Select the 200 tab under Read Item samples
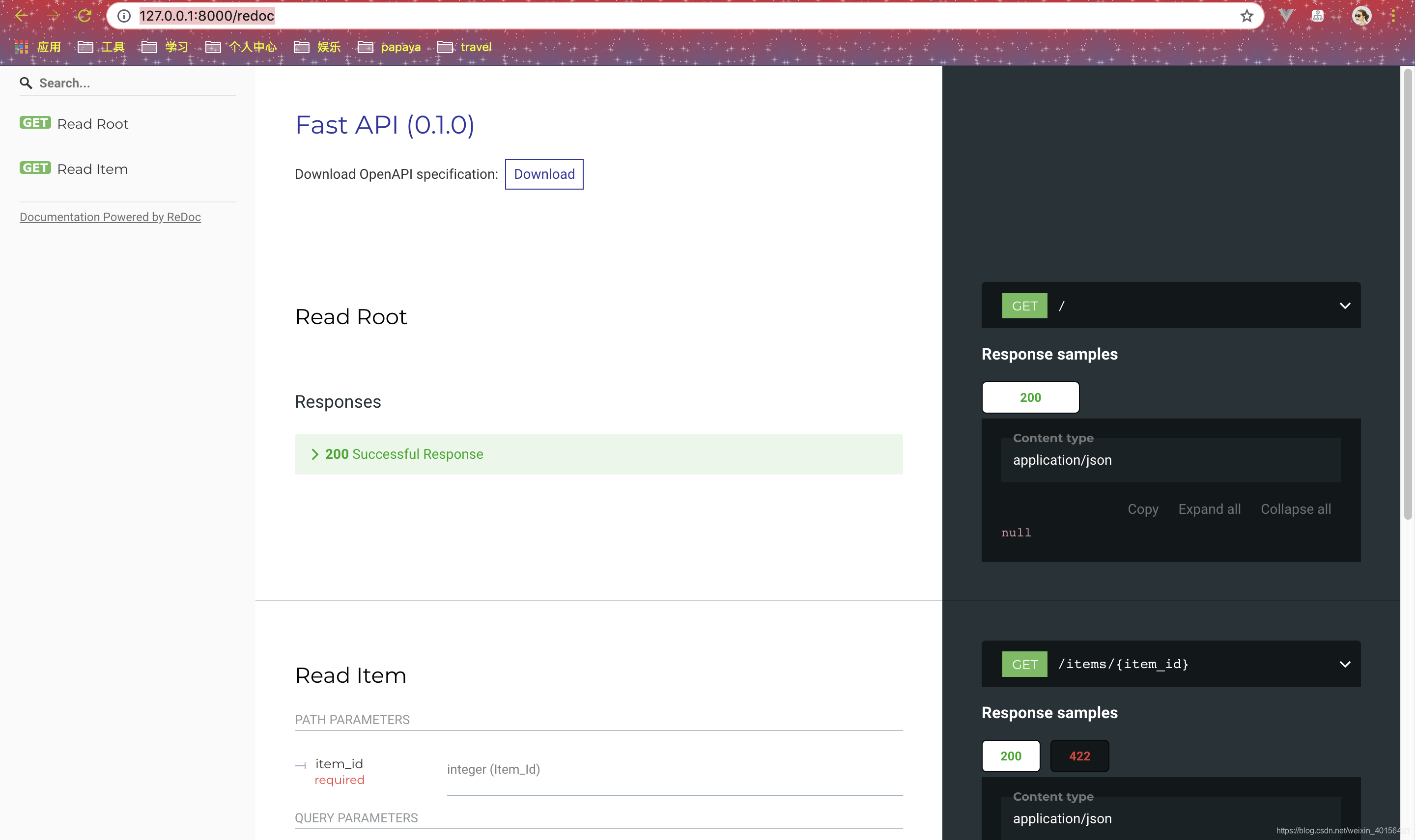The image size is (1415, 840). (x=1011, y=756)
